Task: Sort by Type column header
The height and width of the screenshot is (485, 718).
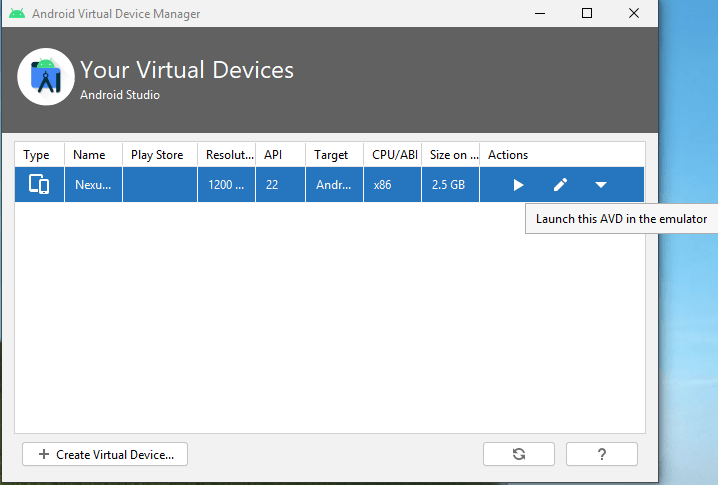Action: 39,155
